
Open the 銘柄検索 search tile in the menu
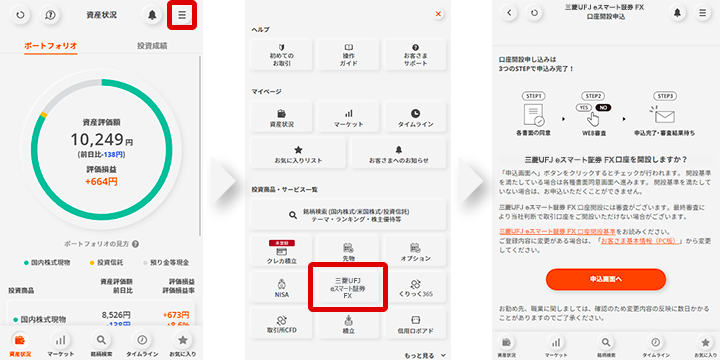pyautogui.click(x=349, y=214)
